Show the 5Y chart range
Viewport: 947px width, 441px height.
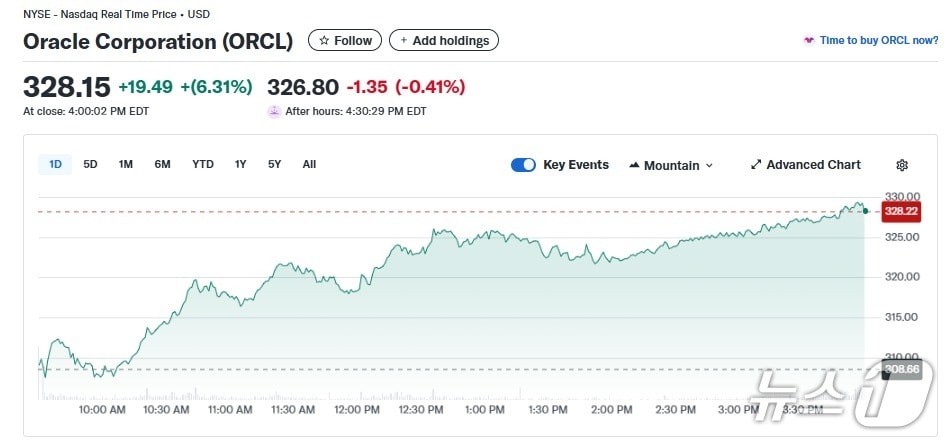(275, 164)
